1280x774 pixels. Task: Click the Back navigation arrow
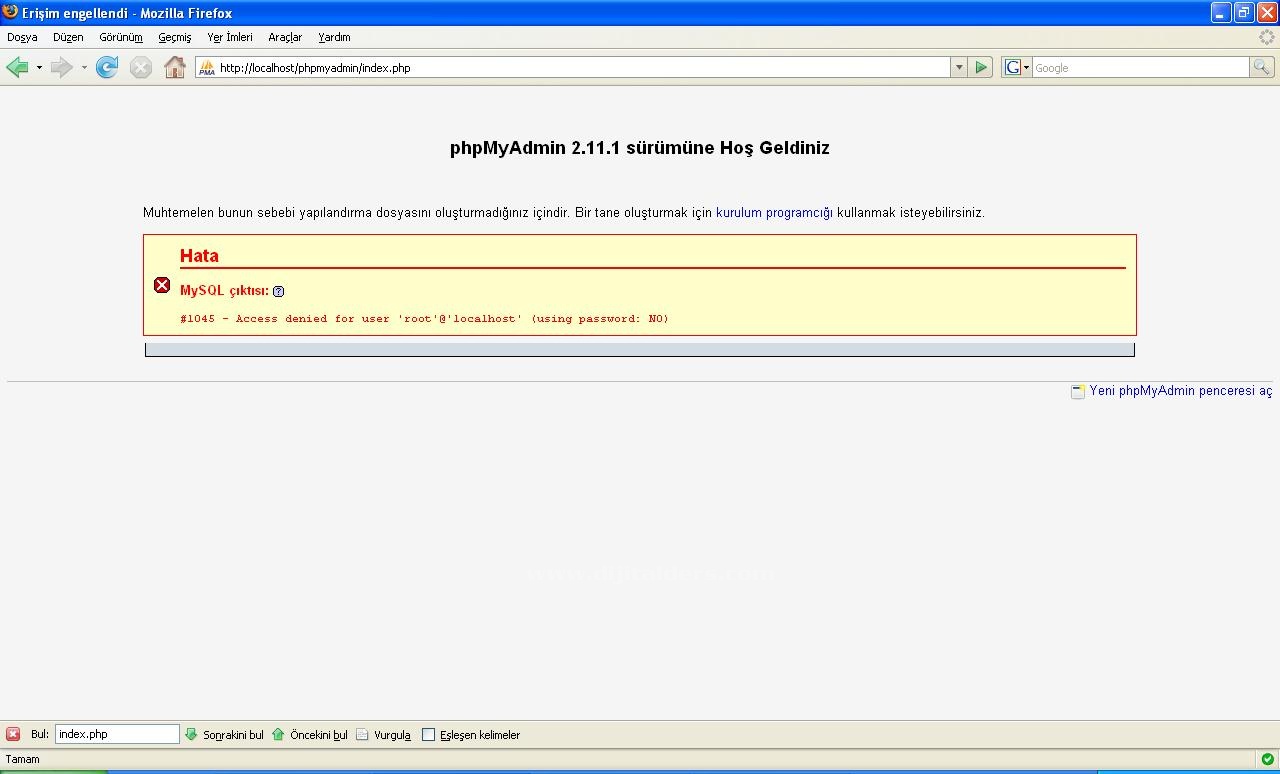tap(17, 67)
